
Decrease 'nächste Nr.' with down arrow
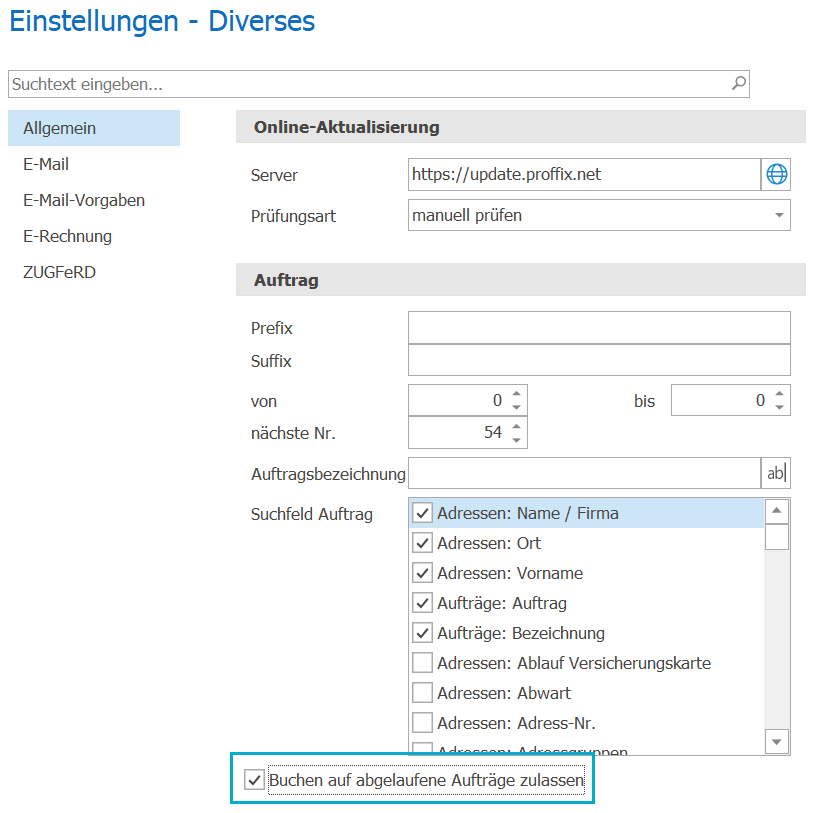pos(516,440)
